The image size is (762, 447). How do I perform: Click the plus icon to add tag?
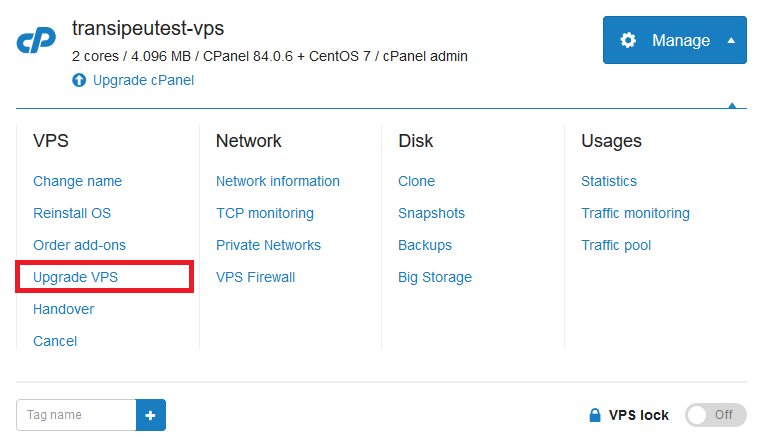[151, 415]
